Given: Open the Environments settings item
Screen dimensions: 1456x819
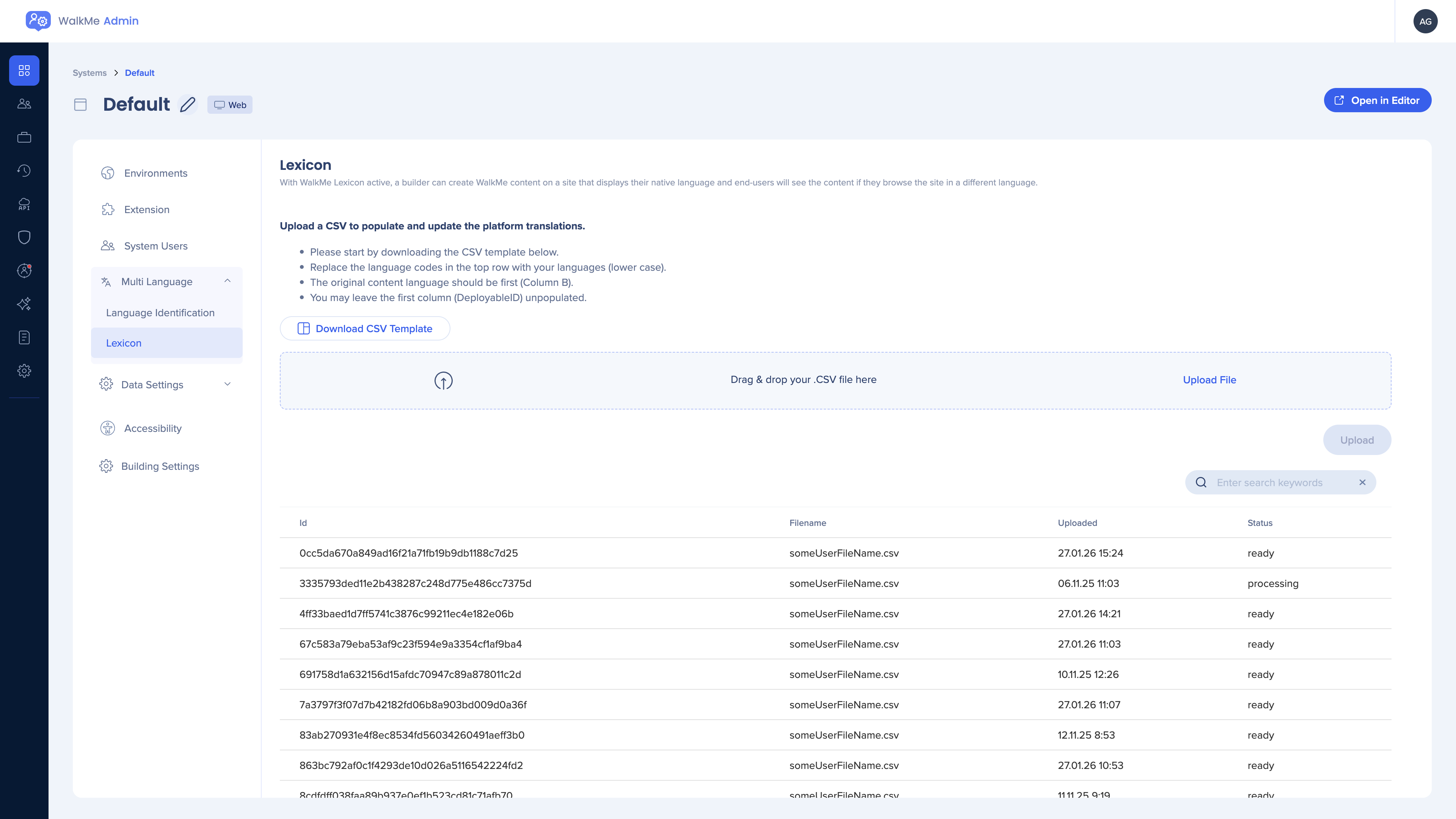Looking at the screenshot, I should (x=155, y=173).
